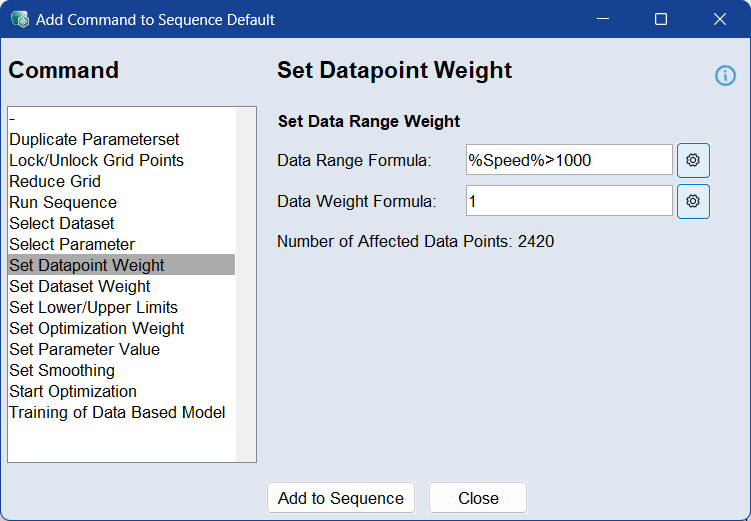751x521 pixels.
Task: Click the Add to Sequence button
Action: click(x=340, y=498)
